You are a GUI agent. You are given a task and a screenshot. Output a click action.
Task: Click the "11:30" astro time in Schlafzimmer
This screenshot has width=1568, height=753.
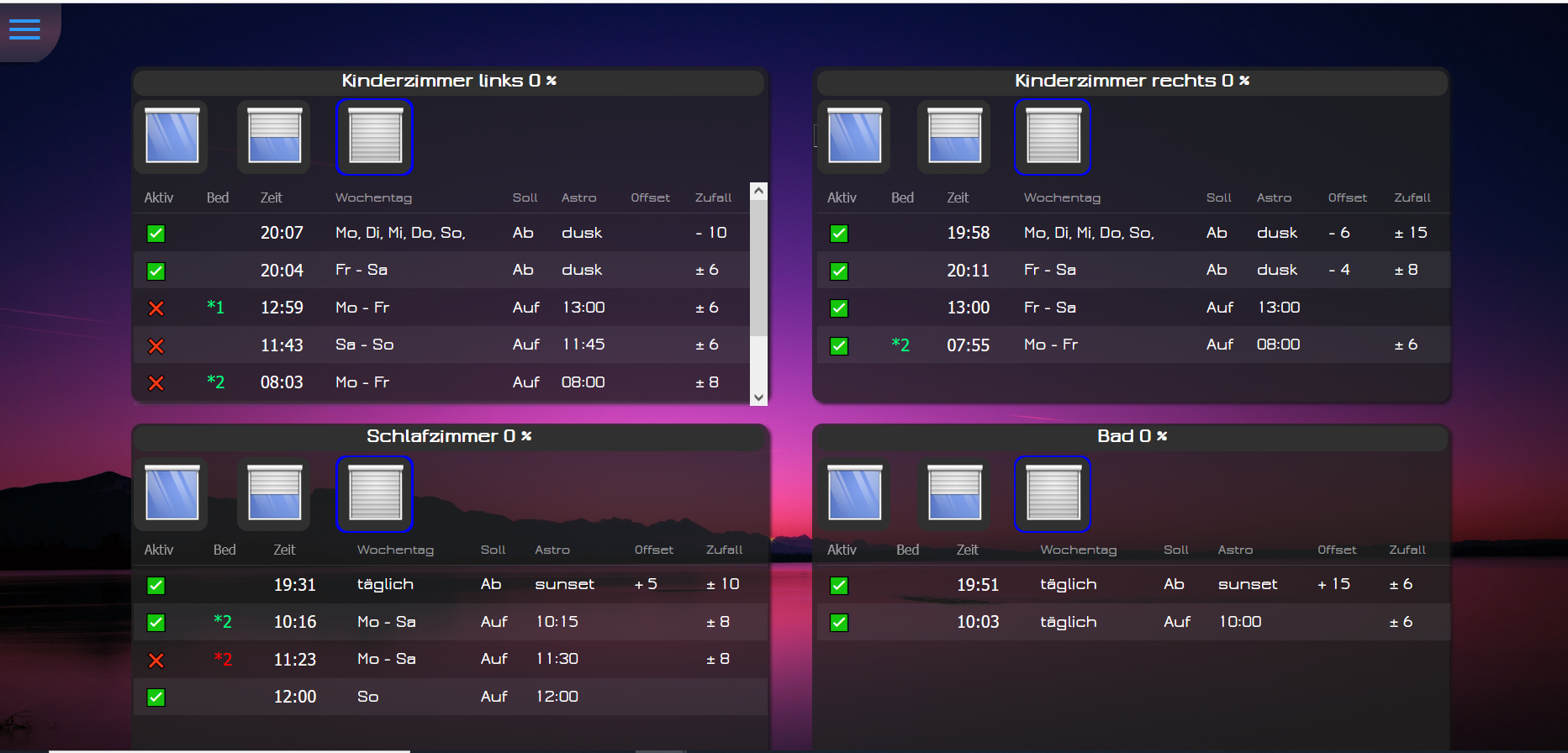point(557,659)
